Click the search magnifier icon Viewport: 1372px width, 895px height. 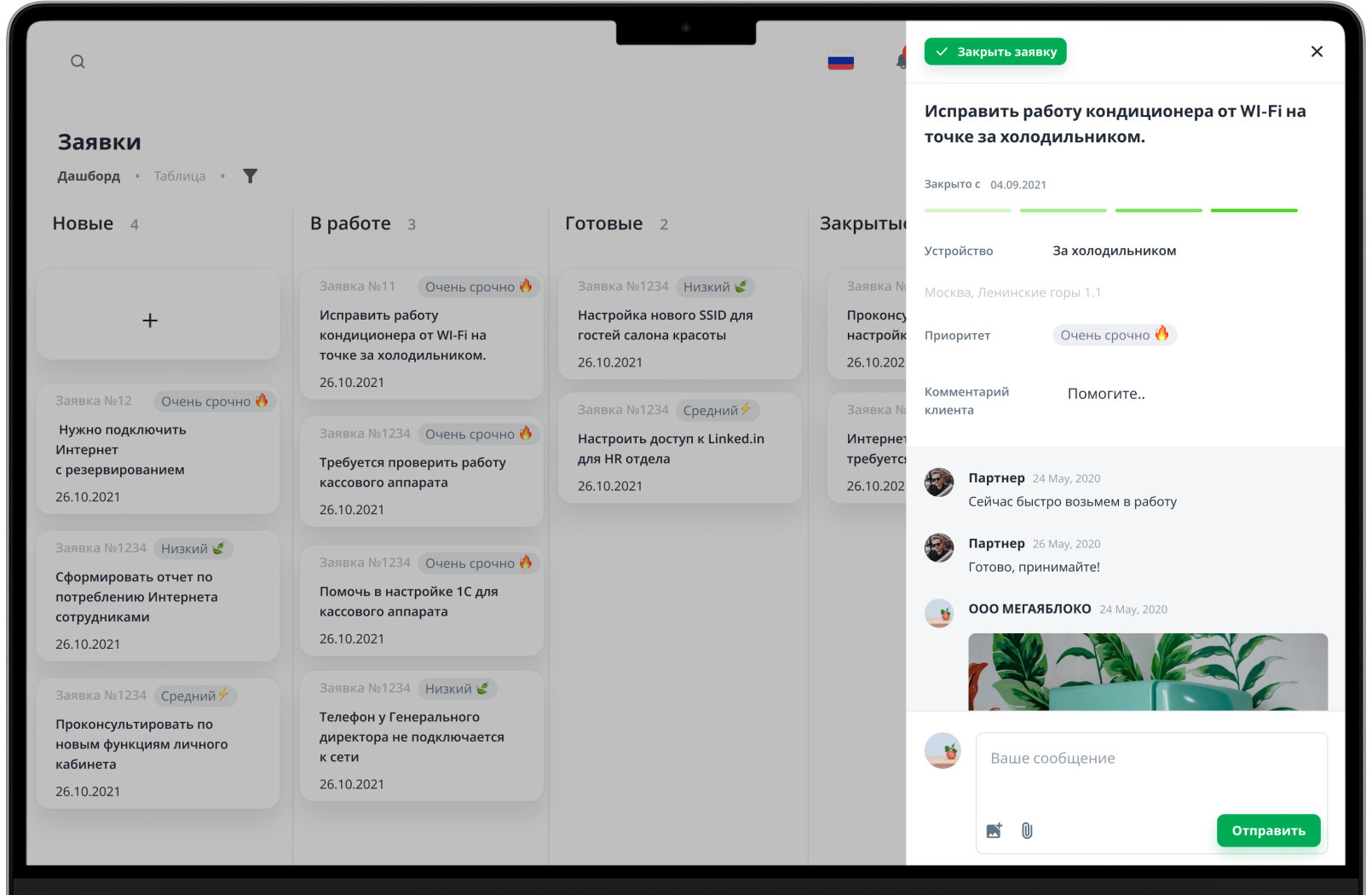point(78,61)
